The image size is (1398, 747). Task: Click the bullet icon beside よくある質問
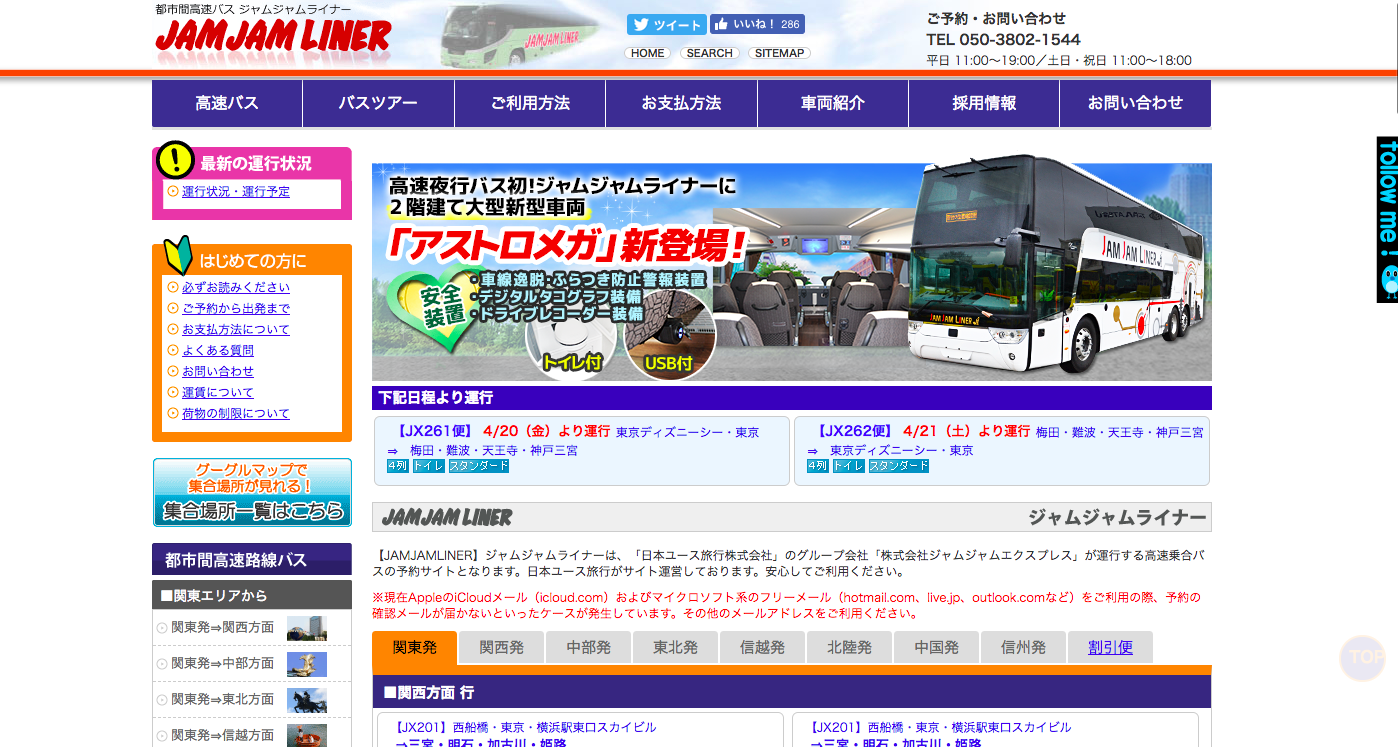coord(173,350)
